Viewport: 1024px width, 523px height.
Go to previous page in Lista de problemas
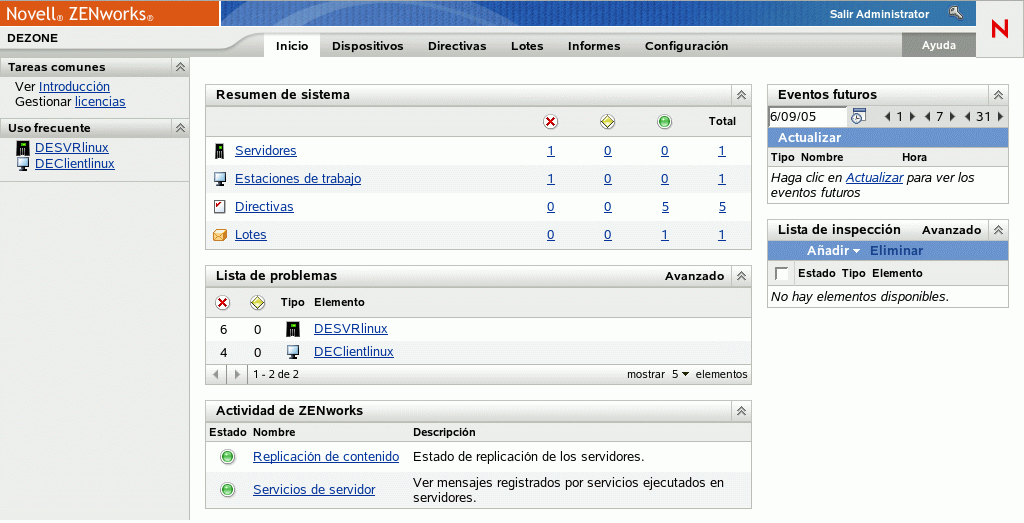click(x=216, y=374)
